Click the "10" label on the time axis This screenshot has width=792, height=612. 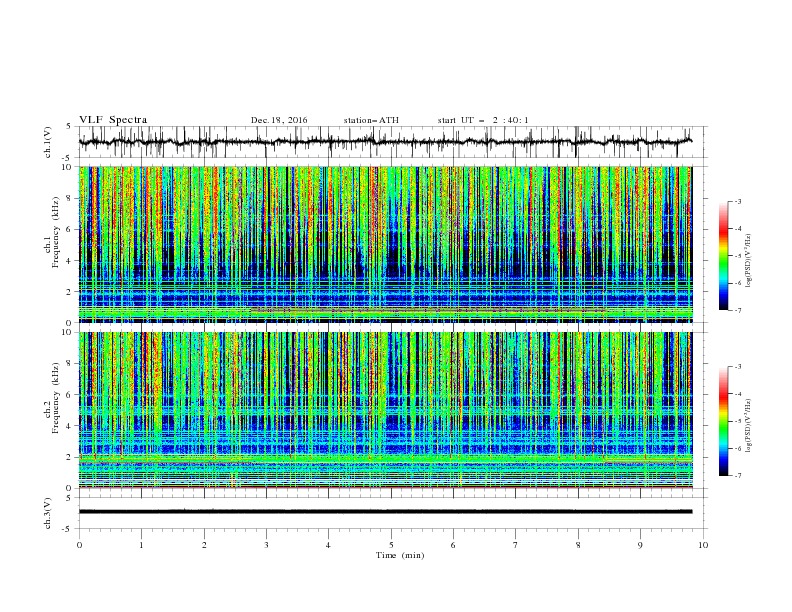pos(703,545)
